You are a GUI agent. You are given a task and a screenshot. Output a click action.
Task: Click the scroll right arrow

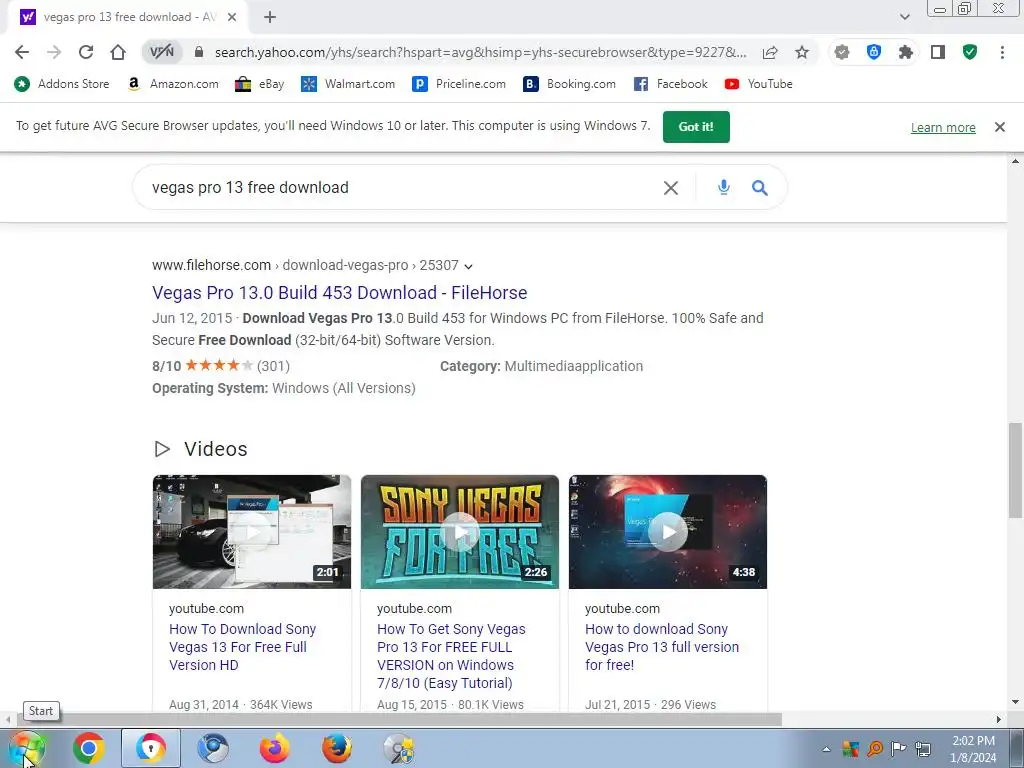pos(998,719)
